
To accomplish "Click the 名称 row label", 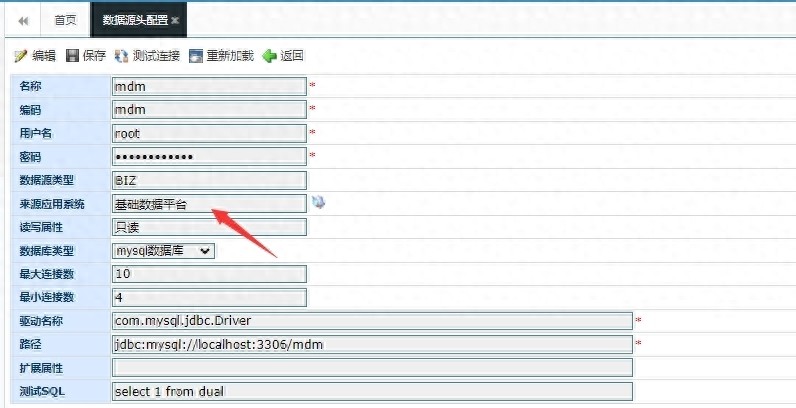I will point(30,86).
